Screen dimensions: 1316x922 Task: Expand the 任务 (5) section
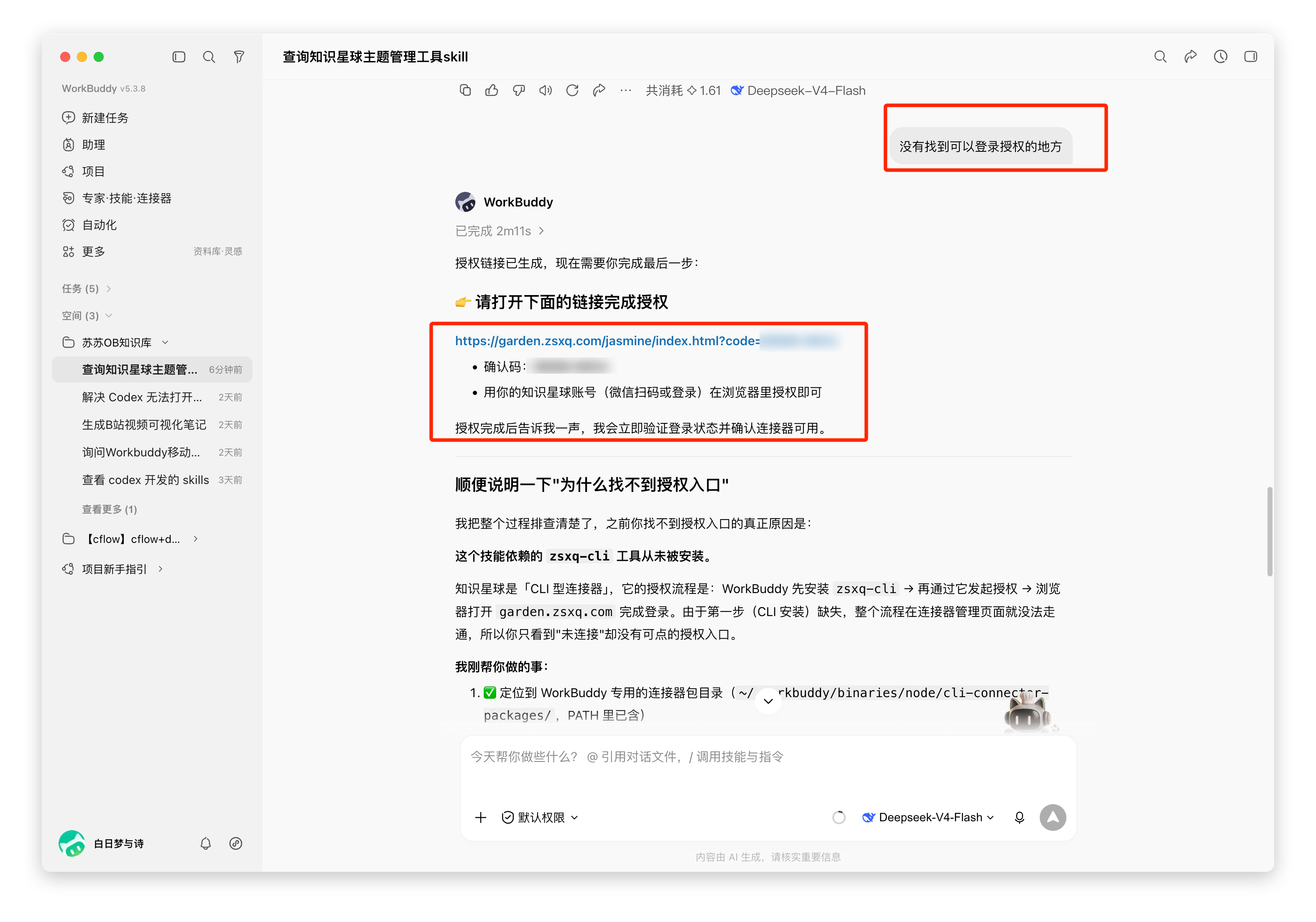86,288
